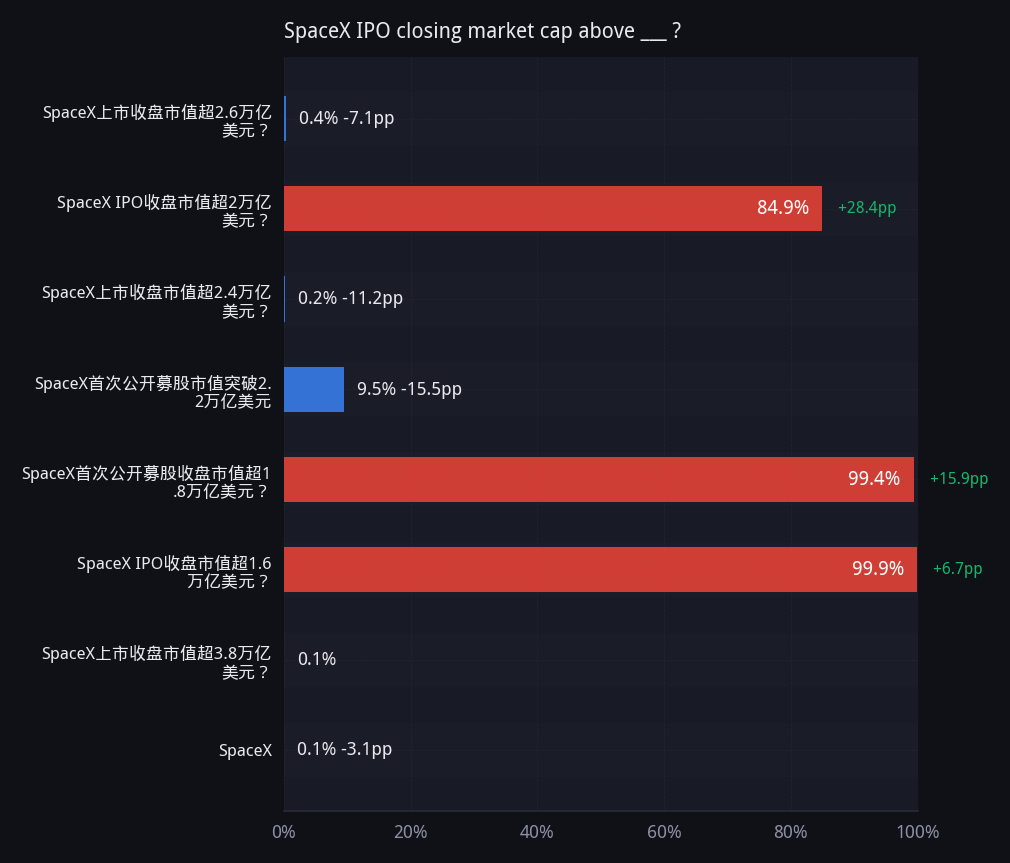Click the 60% axis tick label
1010x863 pixels.
[664, 832]
